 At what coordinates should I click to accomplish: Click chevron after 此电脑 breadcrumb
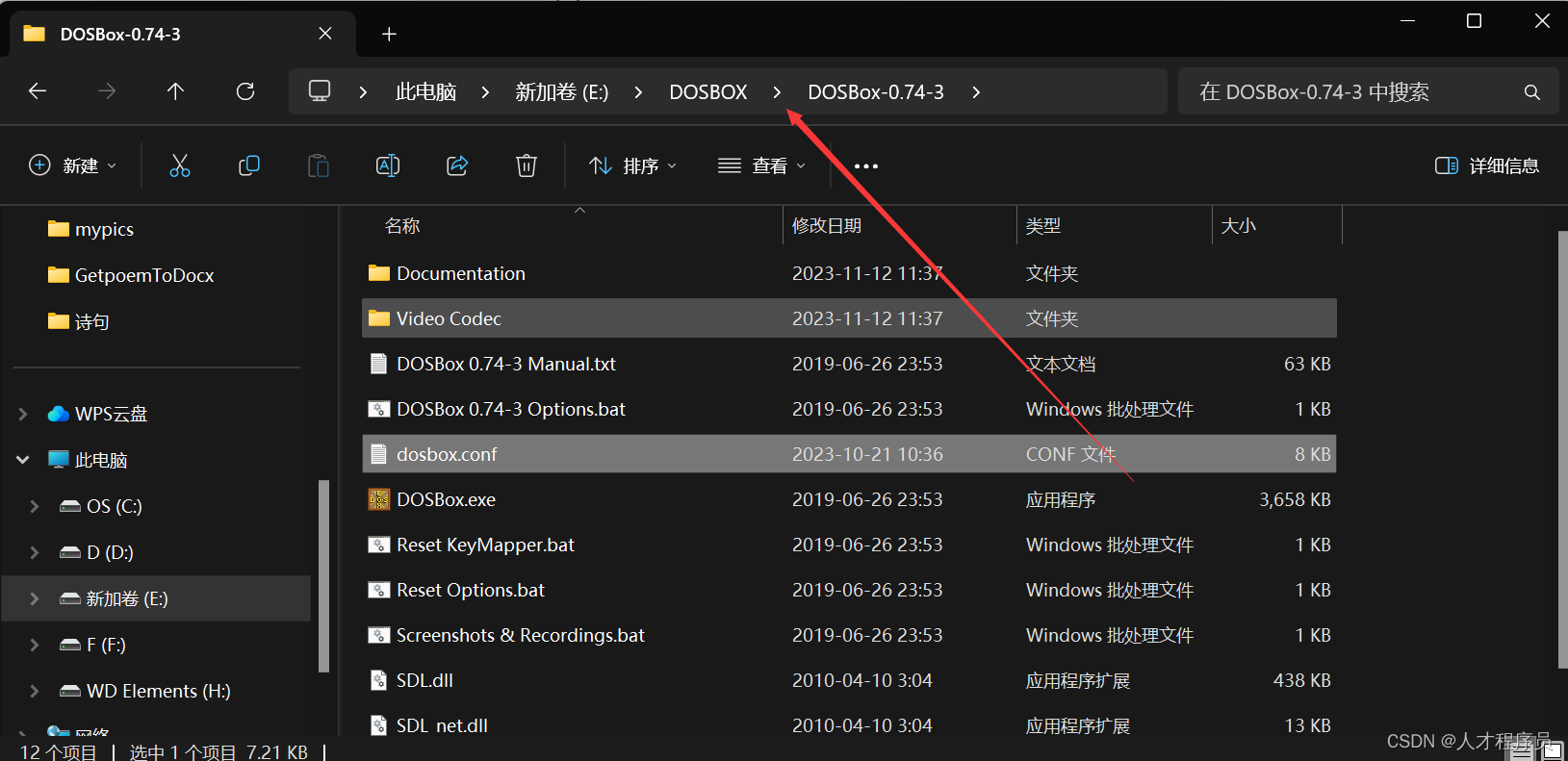(485, 92)
